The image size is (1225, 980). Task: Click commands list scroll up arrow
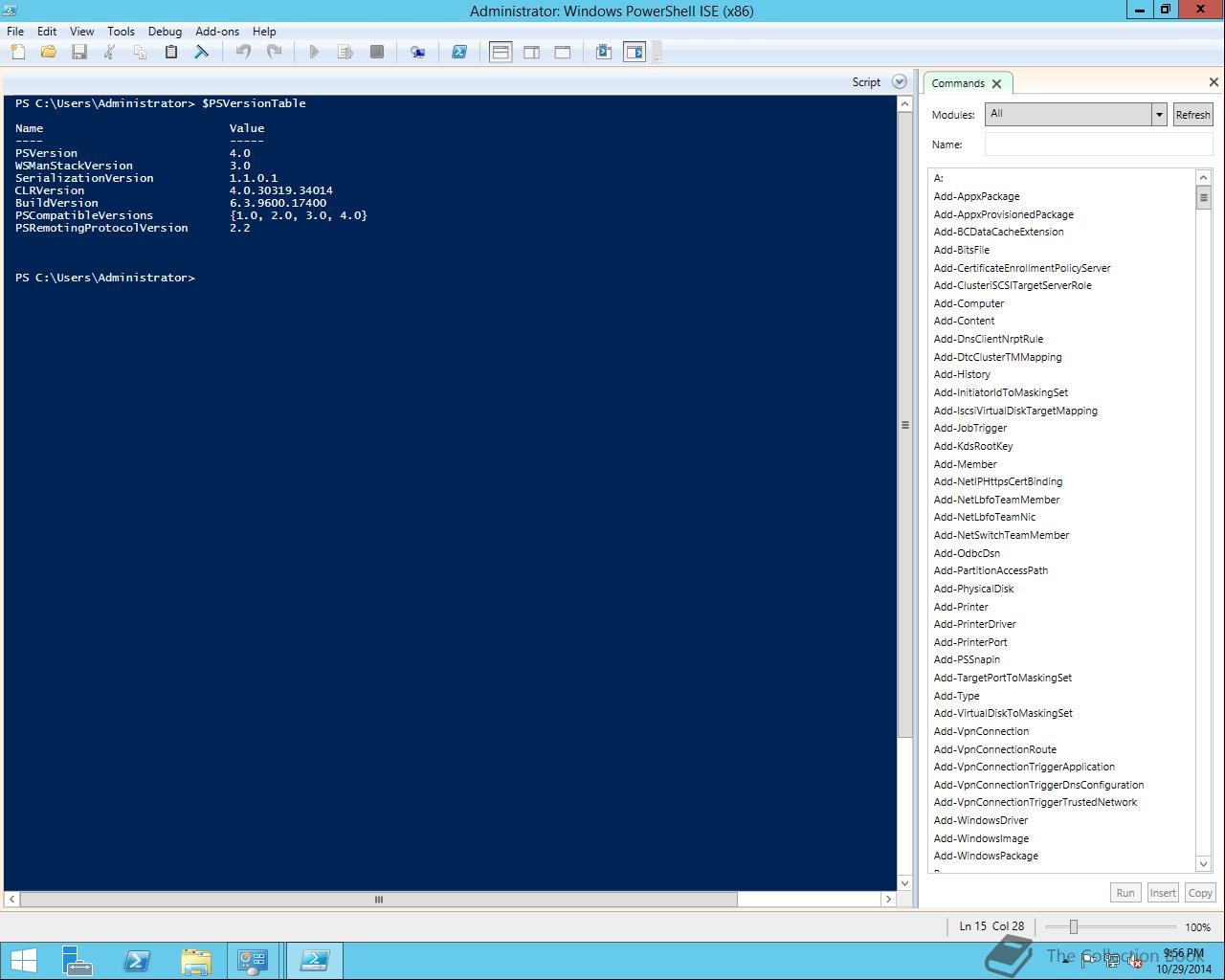1204,177
